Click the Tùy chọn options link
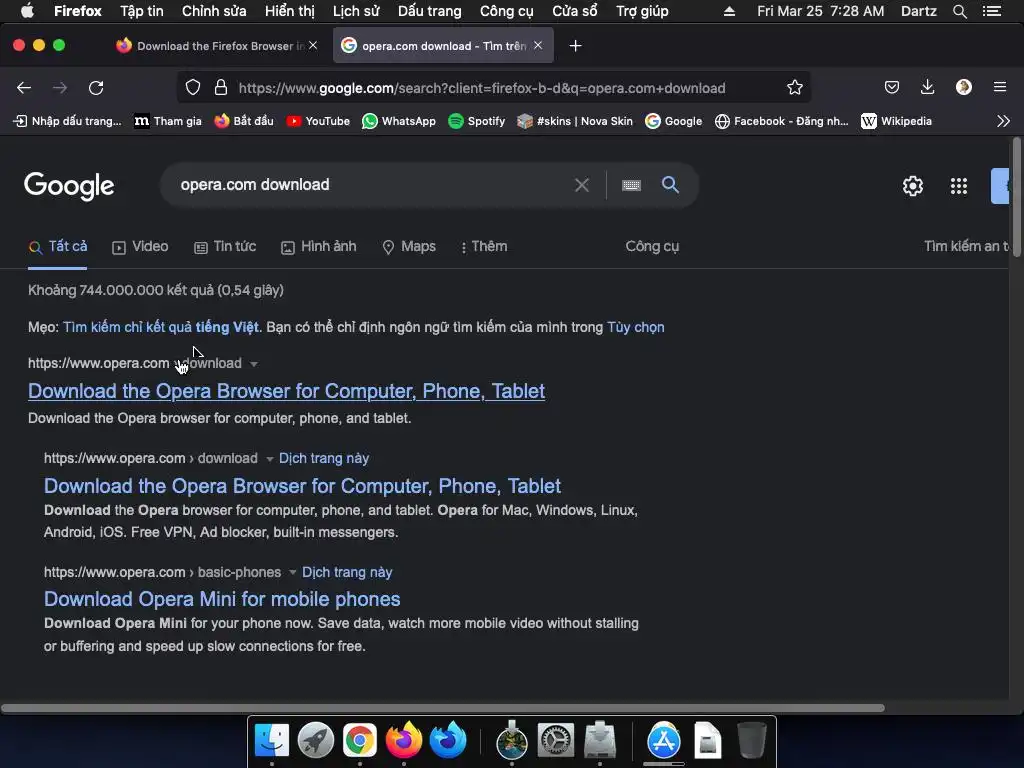The width and height of the screenshot is (1024, 768). pos(635,327)
